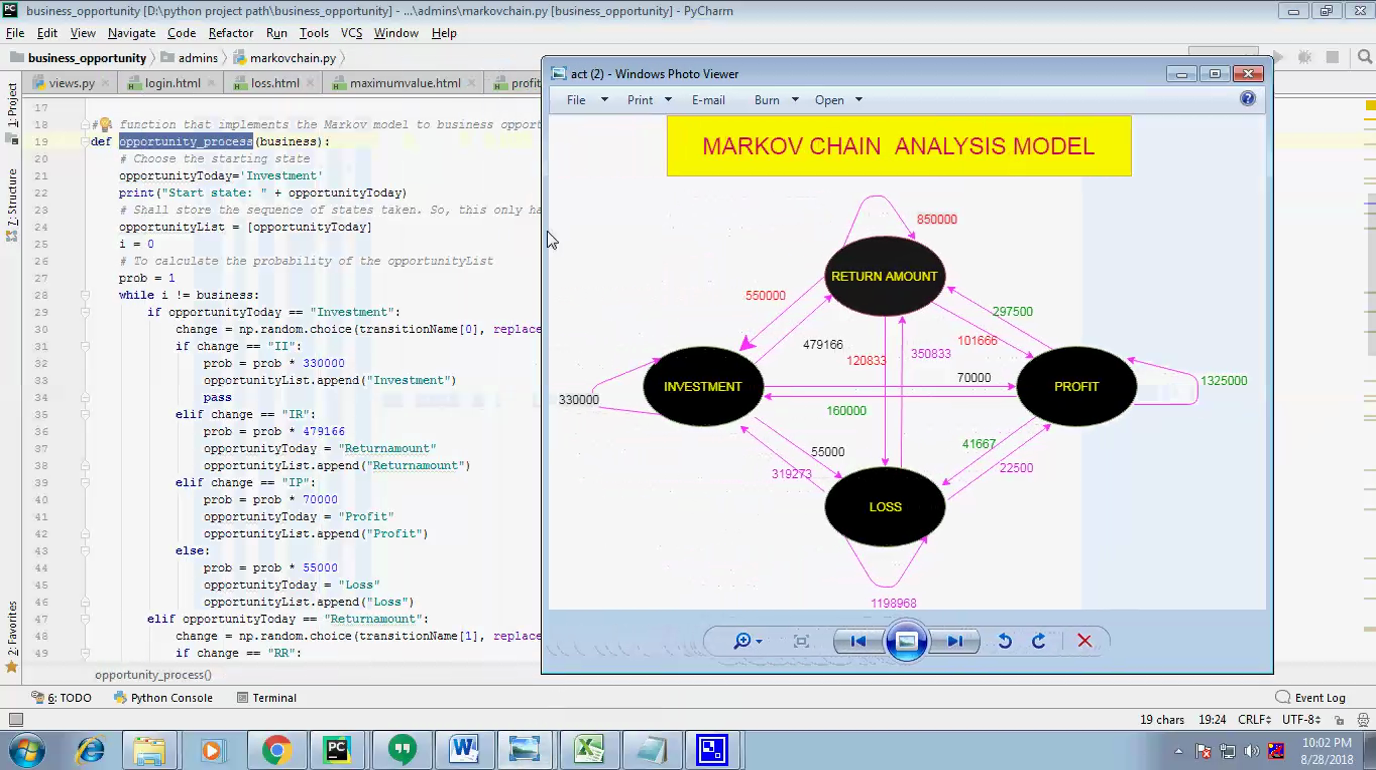This screenshot has width=1376, height=770.
Task: Open the Event Log panel
Action: [1310, 698]
